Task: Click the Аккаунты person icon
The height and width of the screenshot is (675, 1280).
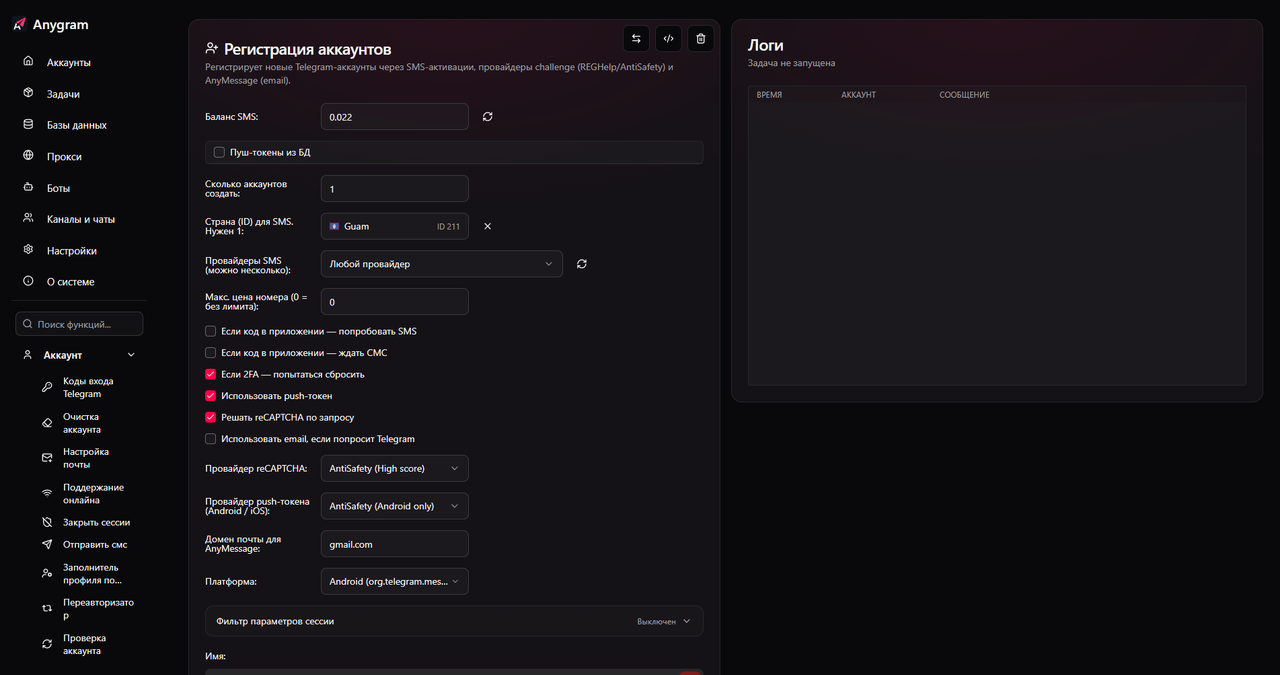Action: pos(28,62)
